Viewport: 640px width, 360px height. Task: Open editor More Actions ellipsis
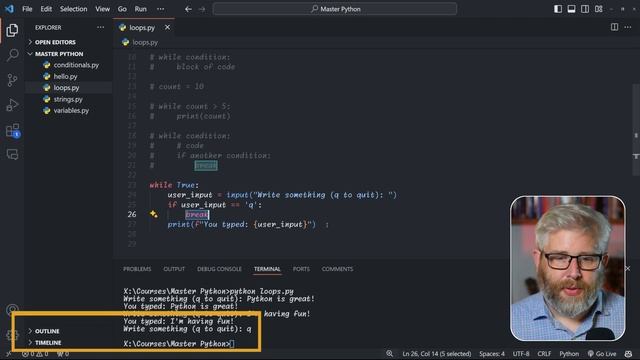click(628, 27)
